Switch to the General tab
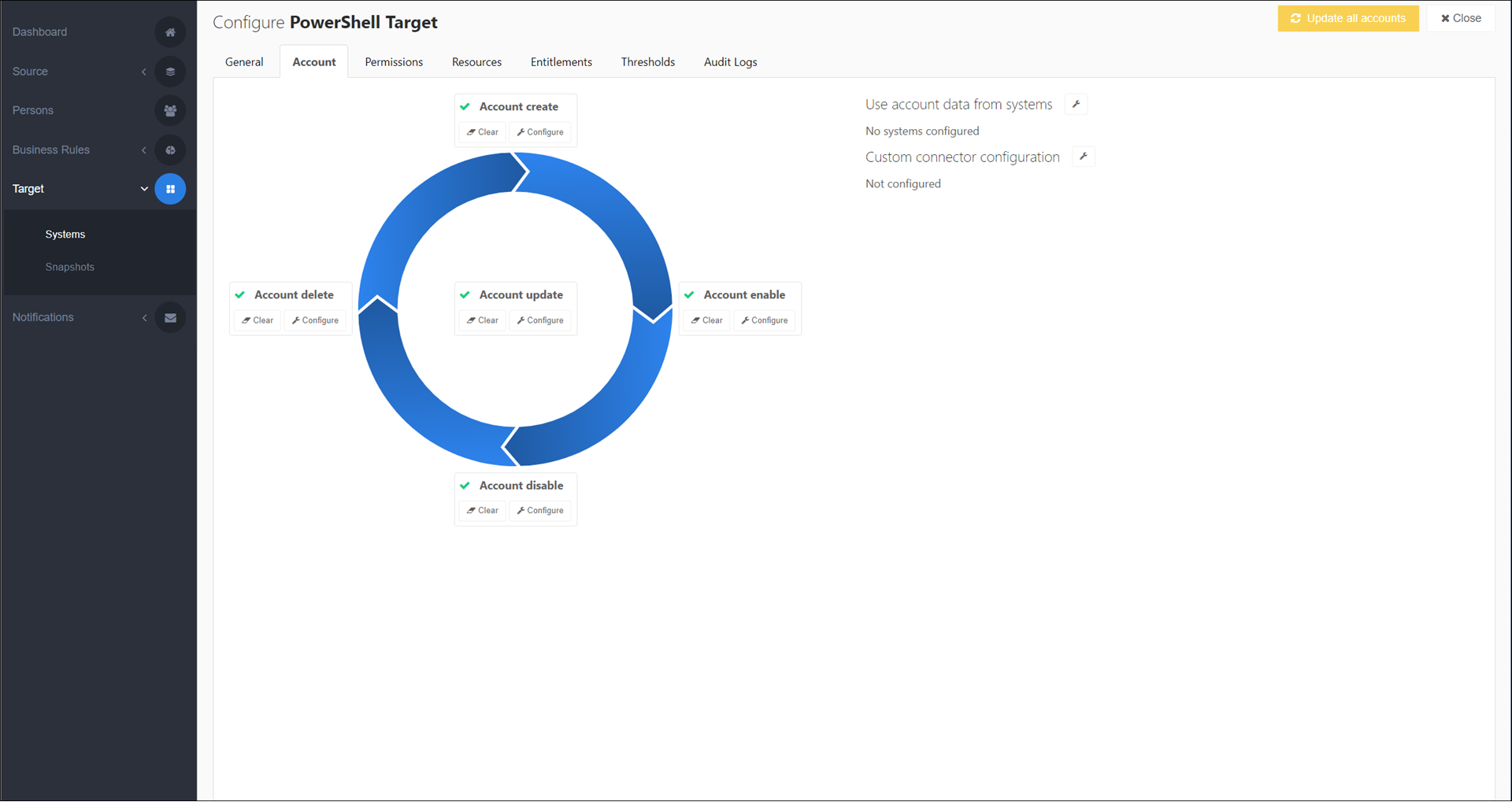The image size is (1512, 802). point(244,62)
